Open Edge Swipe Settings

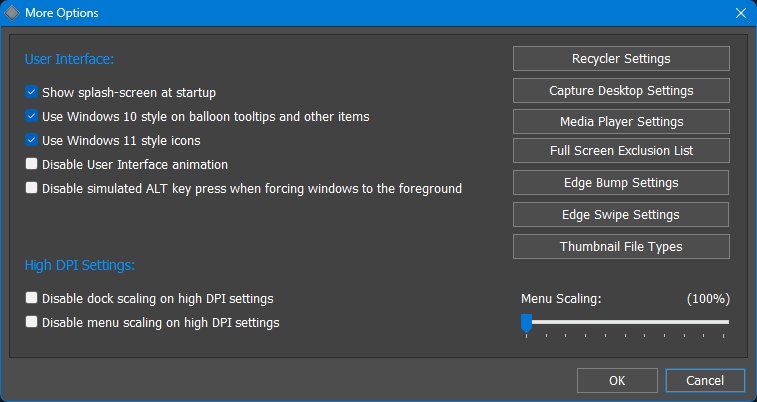(x=621, y=214)
